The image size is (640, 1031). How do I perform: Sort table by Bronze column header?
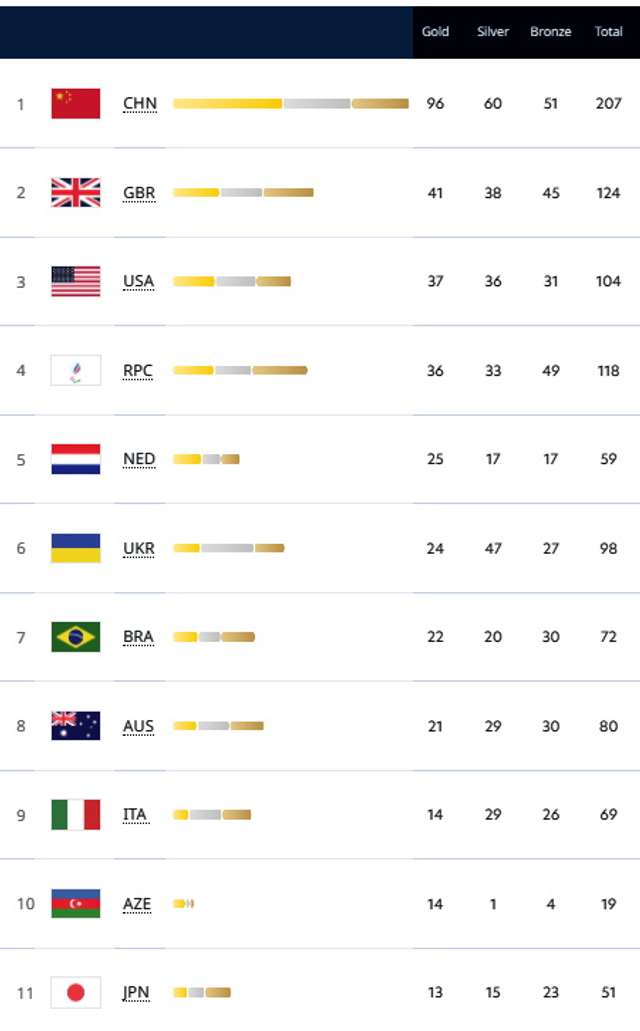pyautogui.click(x=551, y=31)
